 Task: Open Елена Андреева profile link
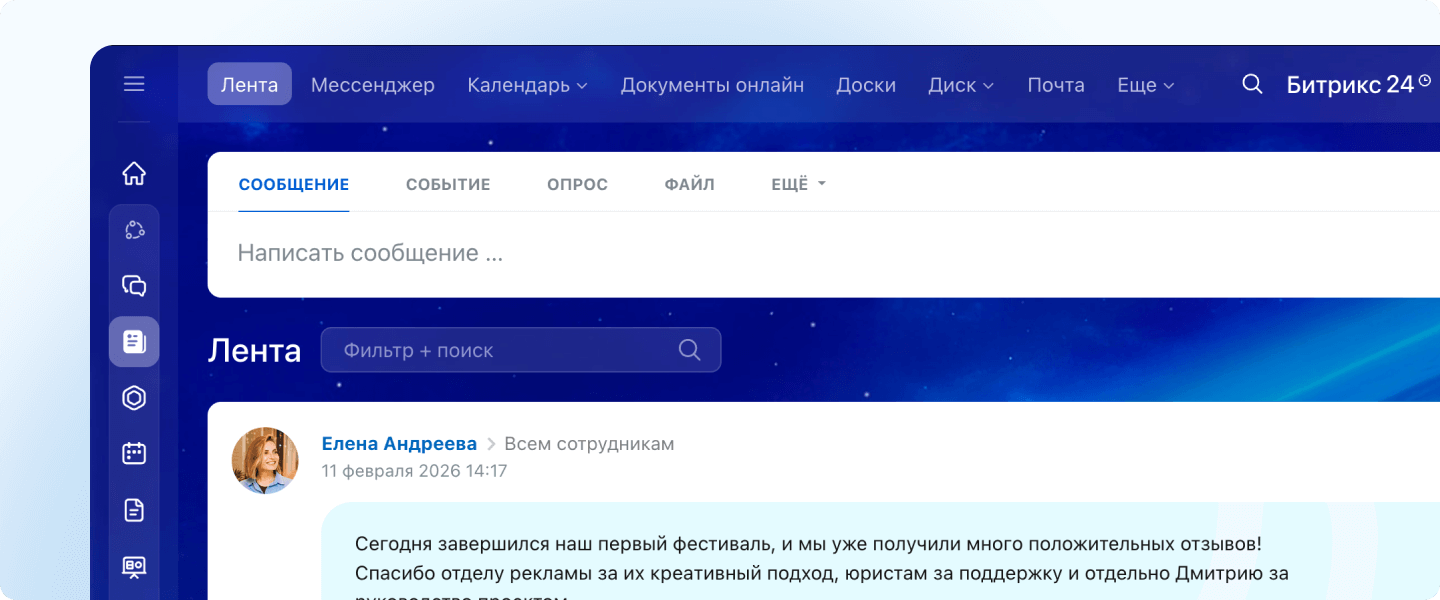coord(399,444)
